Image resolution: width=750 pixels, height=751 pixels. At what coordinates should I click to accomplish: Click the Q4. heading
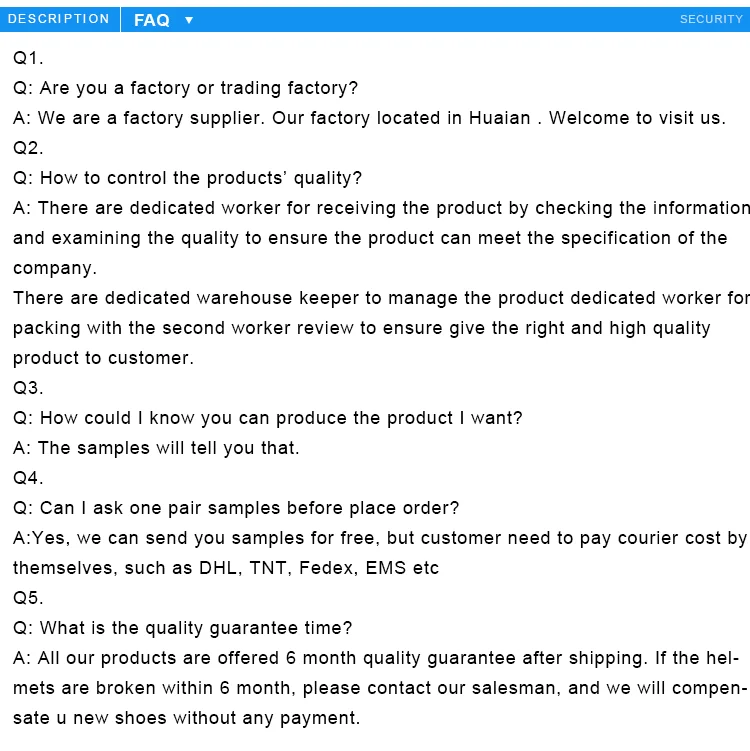28,478
